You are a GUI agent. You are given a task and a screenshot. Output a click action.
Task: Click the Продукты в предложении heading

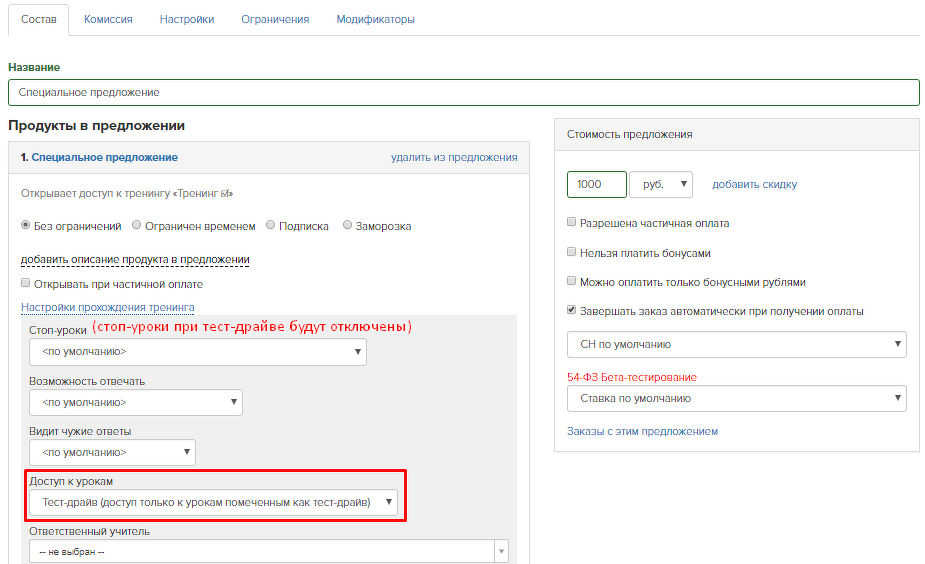click(x=96, y=126)
